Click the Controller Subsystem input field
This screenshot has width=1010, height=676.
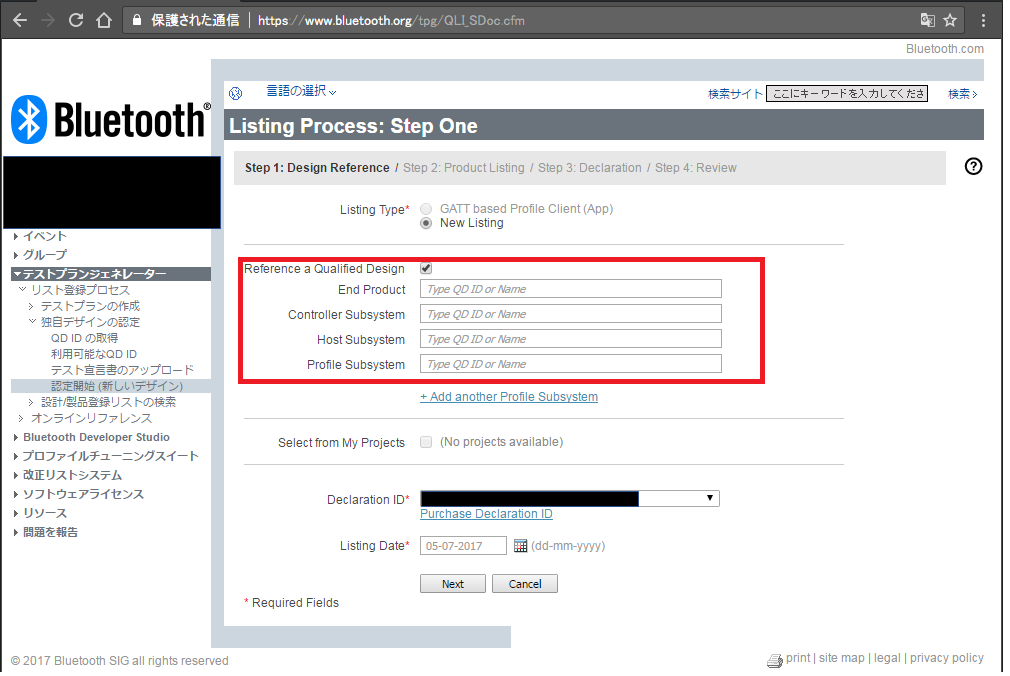(x=571, y=314)
